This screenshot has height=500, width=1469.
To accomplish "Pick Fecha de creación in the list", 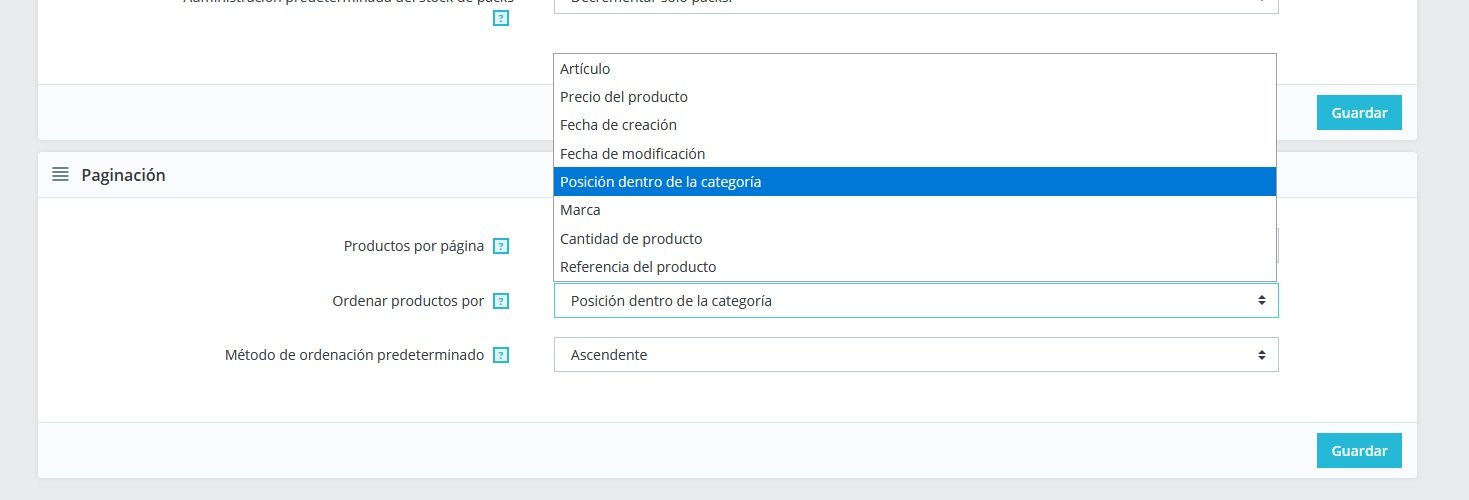I will click(618, 125).
